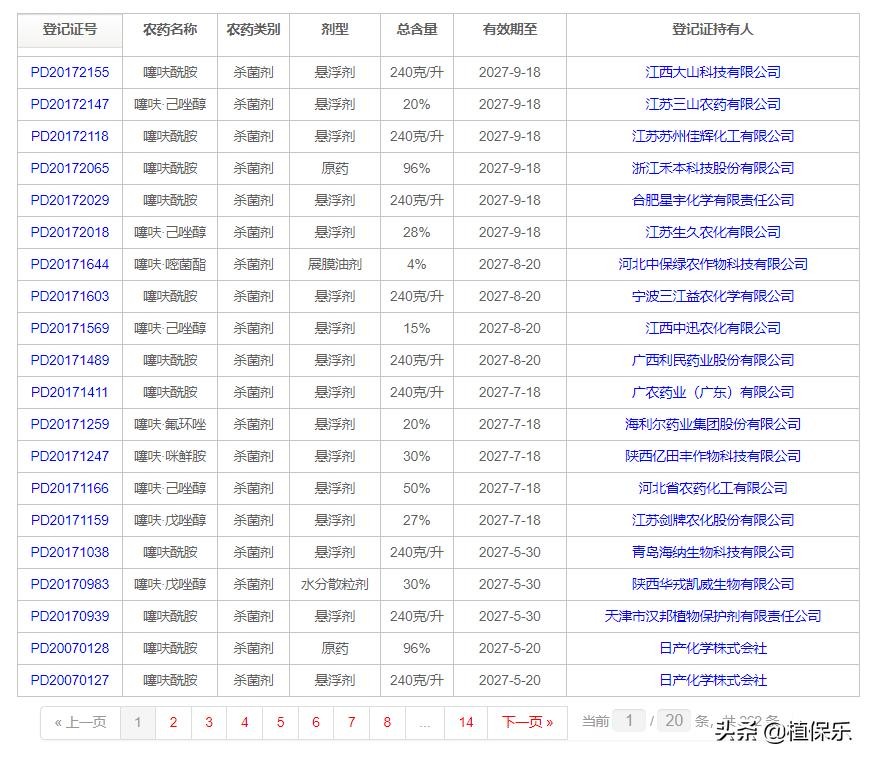The height and width of the screenshot is (762, 872).
Task: Click registration number PD20171644
Action: tap(70, 264)
